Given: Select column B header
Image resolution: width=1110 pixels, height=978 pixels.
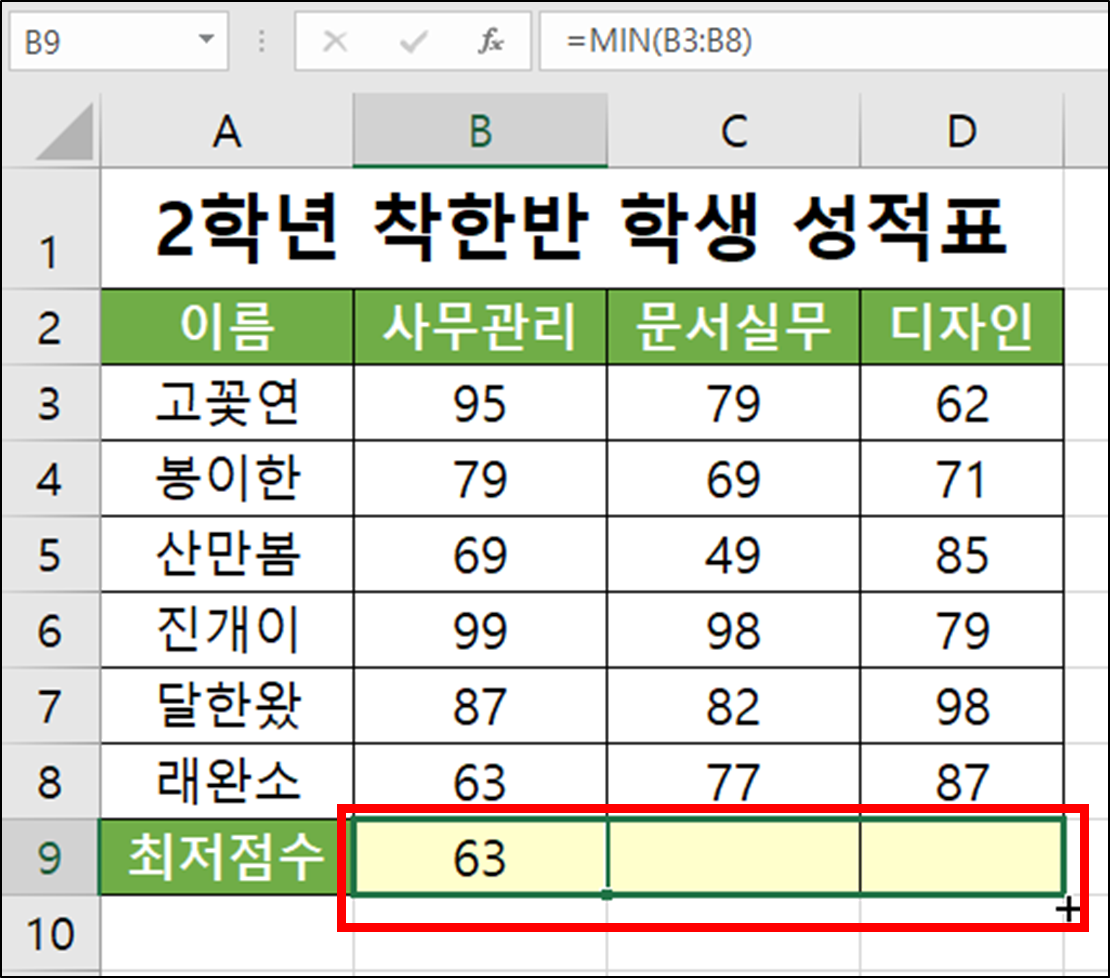Looking at the screenshot, I should pyautogui.click(x=480, y=131).
